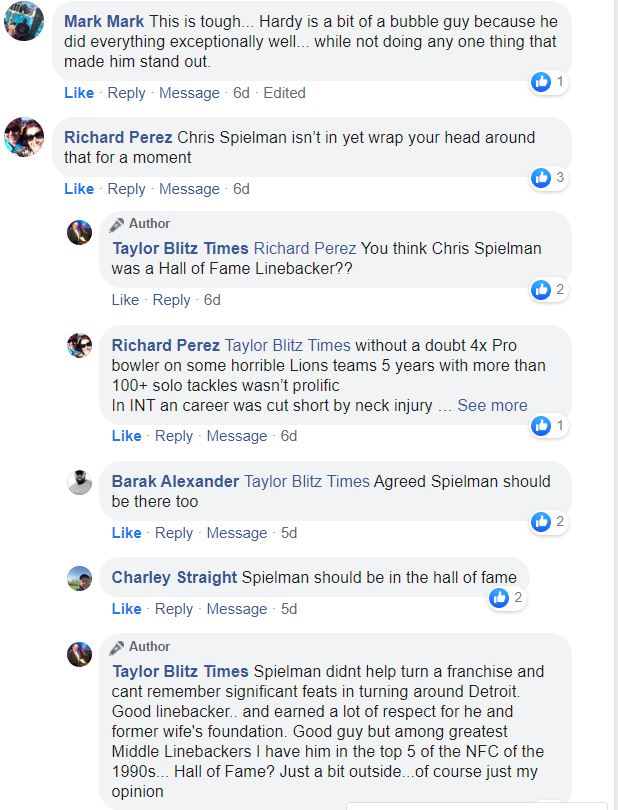Reply to Charley Straight's comment

[x=175, y=608]
